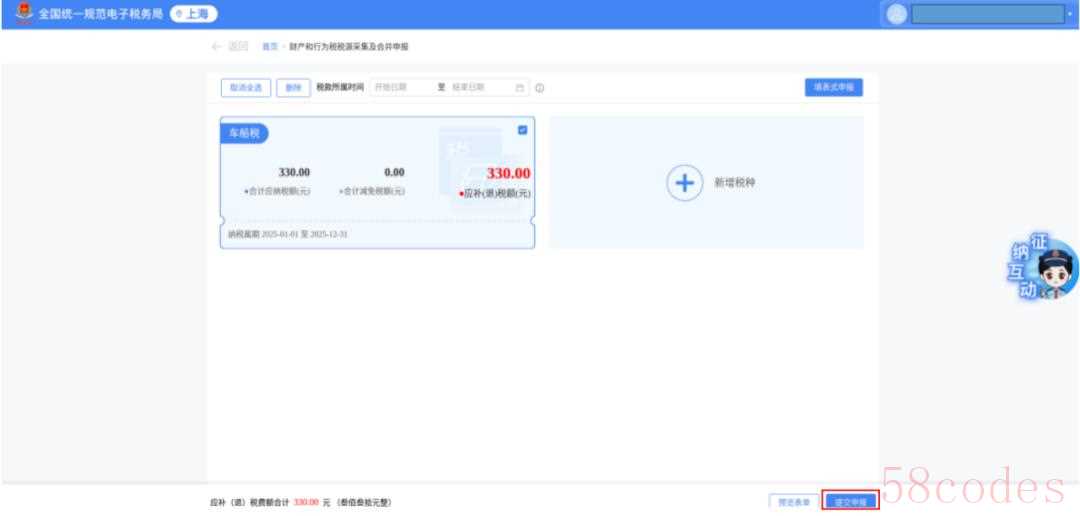Click the user avatar icon
This screenshot has width=1080, height=516.
point(896,14)
